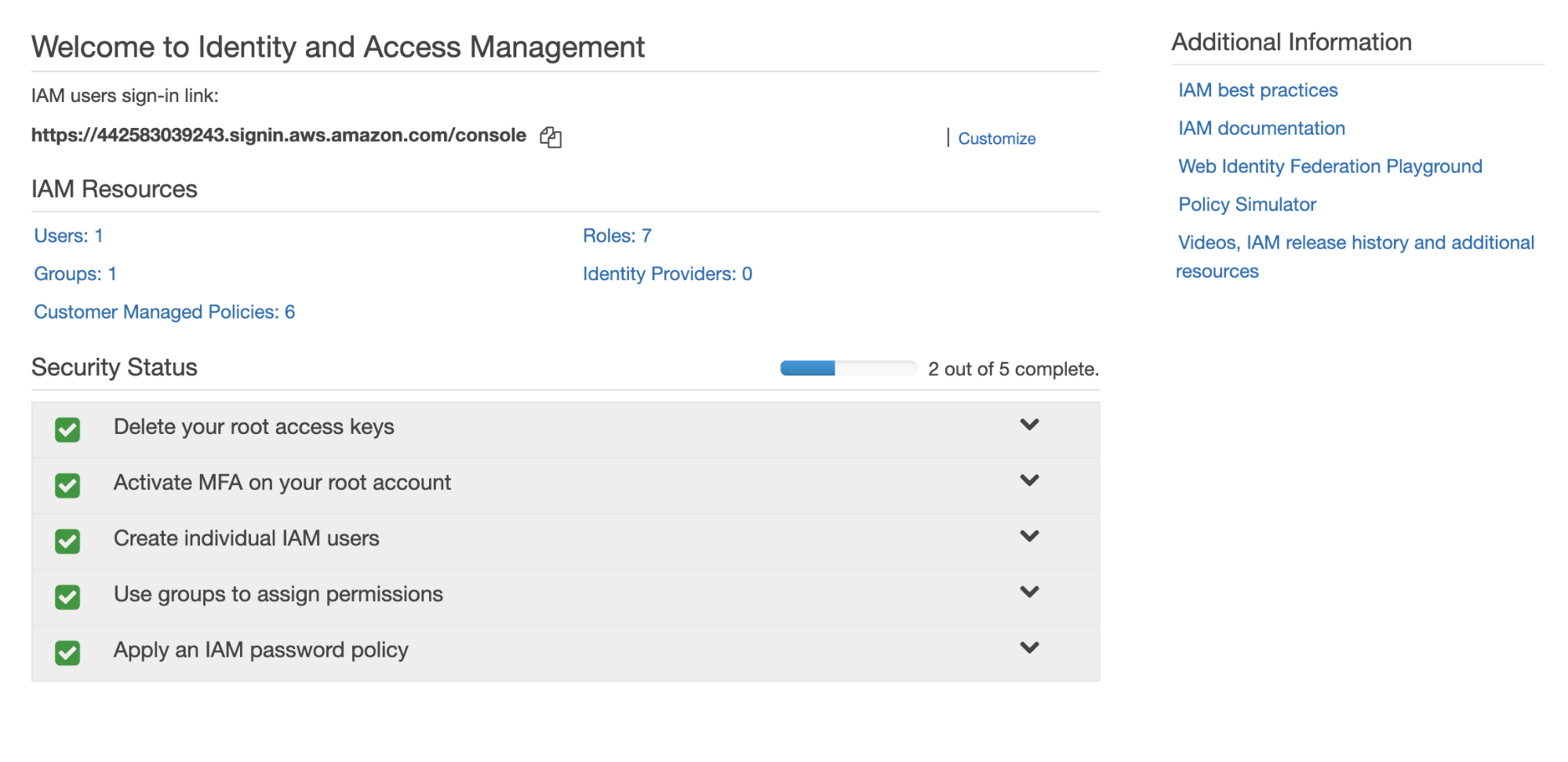Viewport: 1568px width, 762px height.
Task: Click Customize next to the sign-in link
Action: coord(996,138)
